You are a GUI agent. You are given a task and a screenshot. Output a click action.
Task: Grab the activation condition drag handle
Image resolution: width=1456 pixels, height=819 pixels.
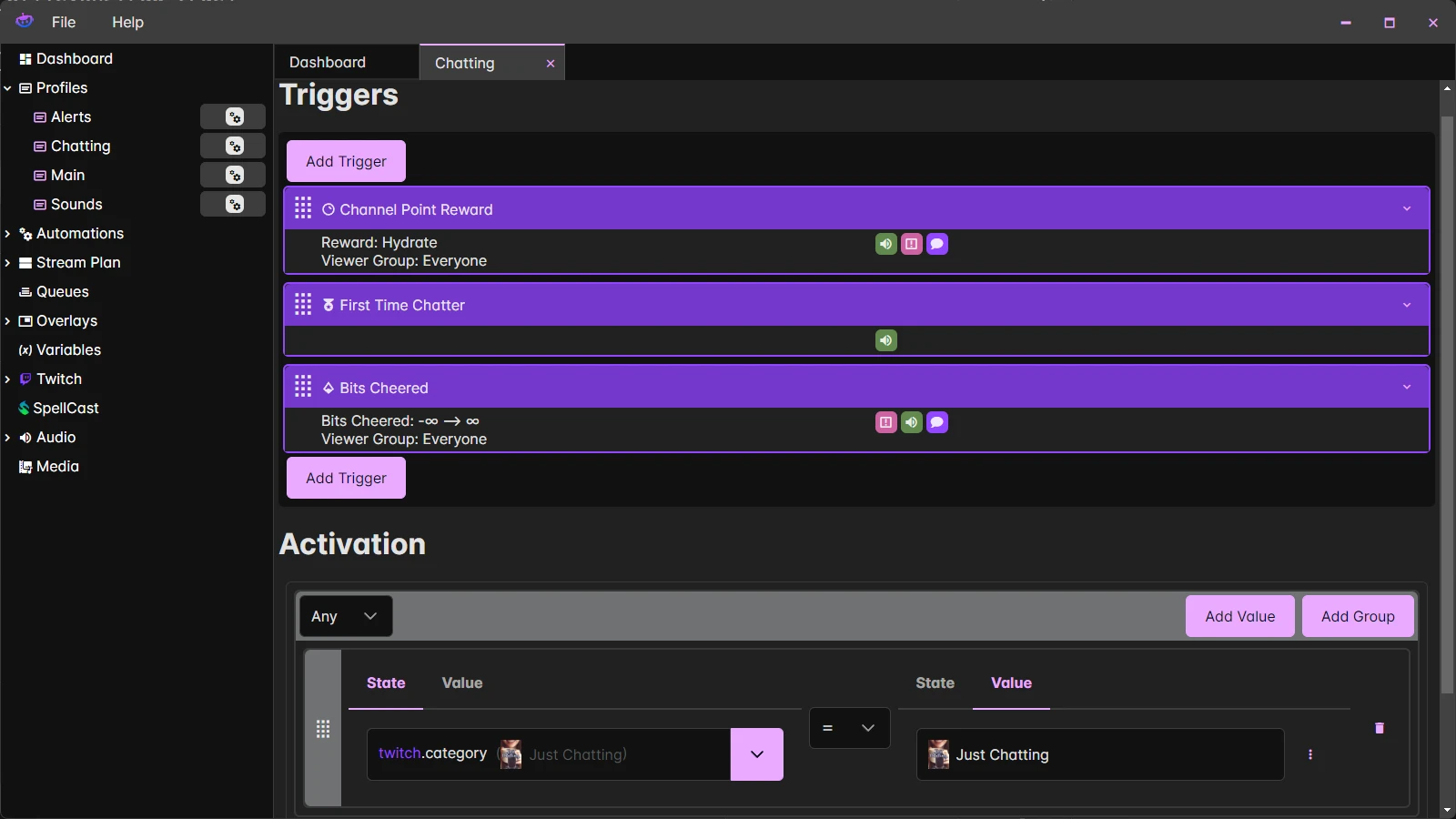(323, 729)
